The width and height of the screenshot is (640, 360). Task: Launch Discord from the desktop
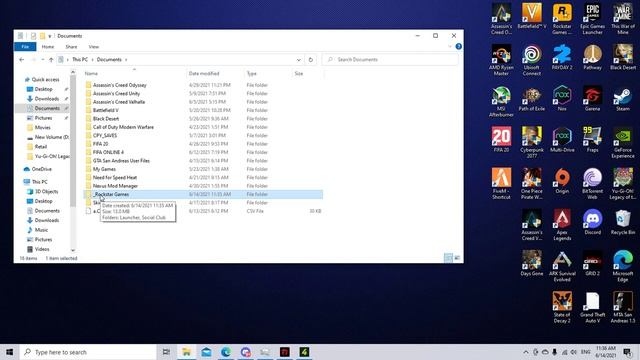(592, 222)
